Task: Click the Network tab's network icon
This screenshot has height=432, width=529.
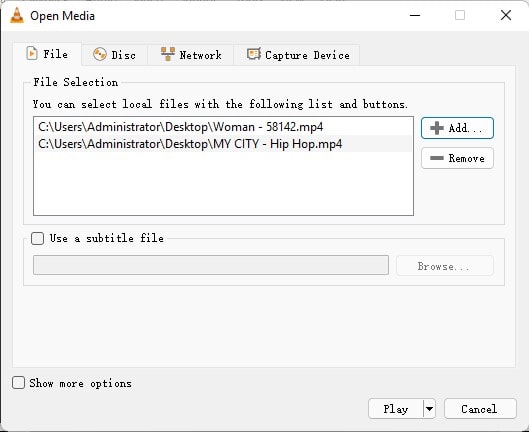Action: [x=168, y=54]
